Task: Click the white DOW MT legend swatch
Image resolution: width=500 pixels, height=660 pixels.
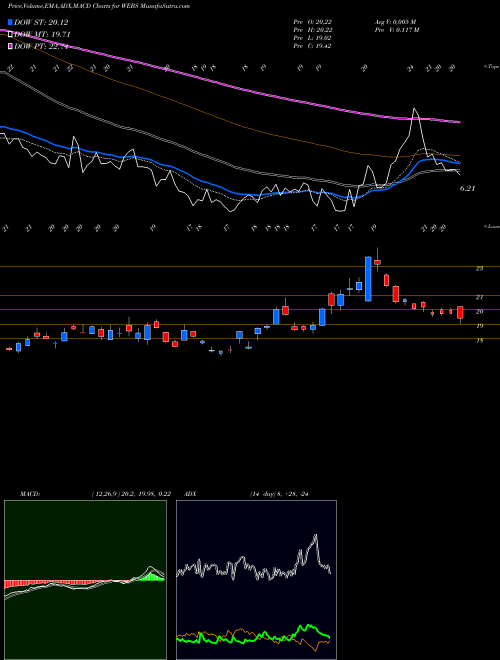Action: (11, 34)
